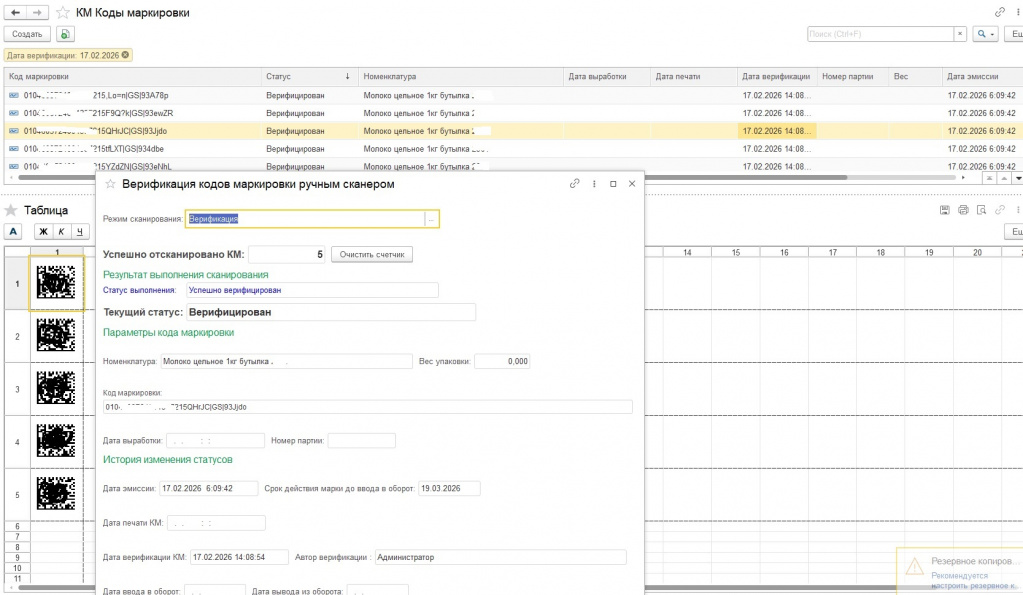Get link icon in main window header
The image size is (1023, 595).
pyautogui.click(x=1000, y=12)
